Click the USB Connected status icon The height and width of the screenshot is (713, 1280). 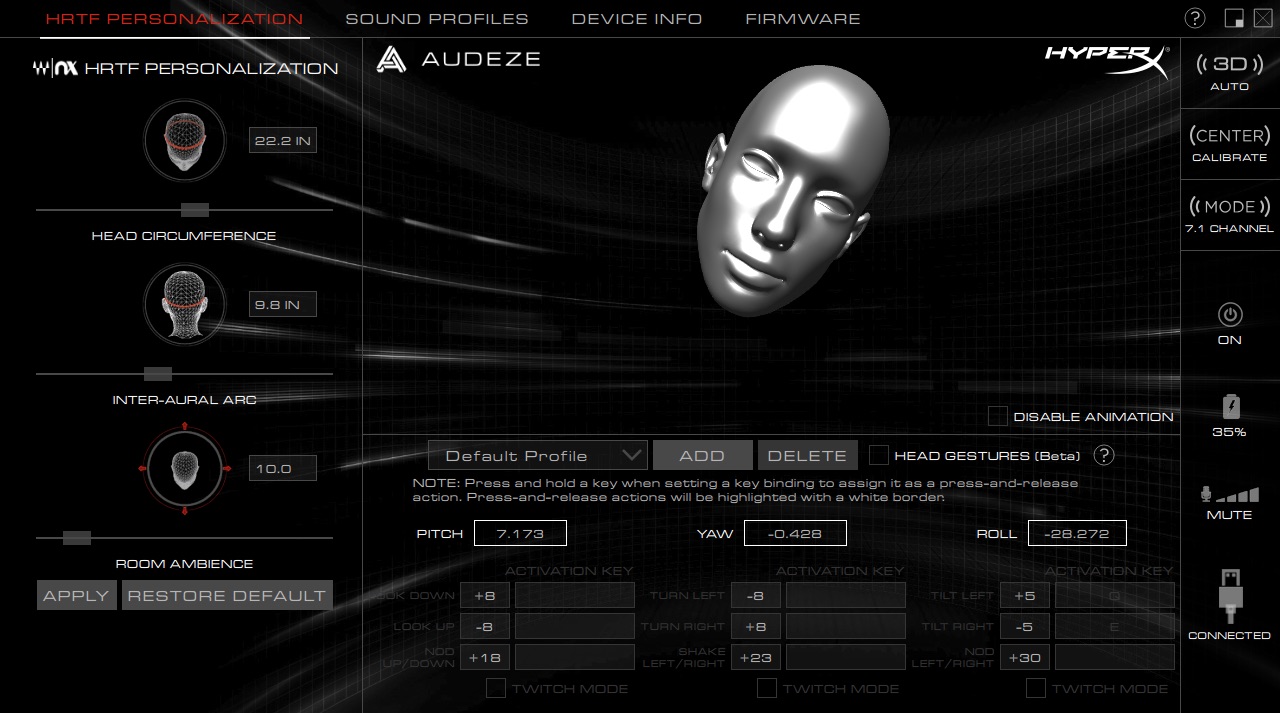[1230, 596]
